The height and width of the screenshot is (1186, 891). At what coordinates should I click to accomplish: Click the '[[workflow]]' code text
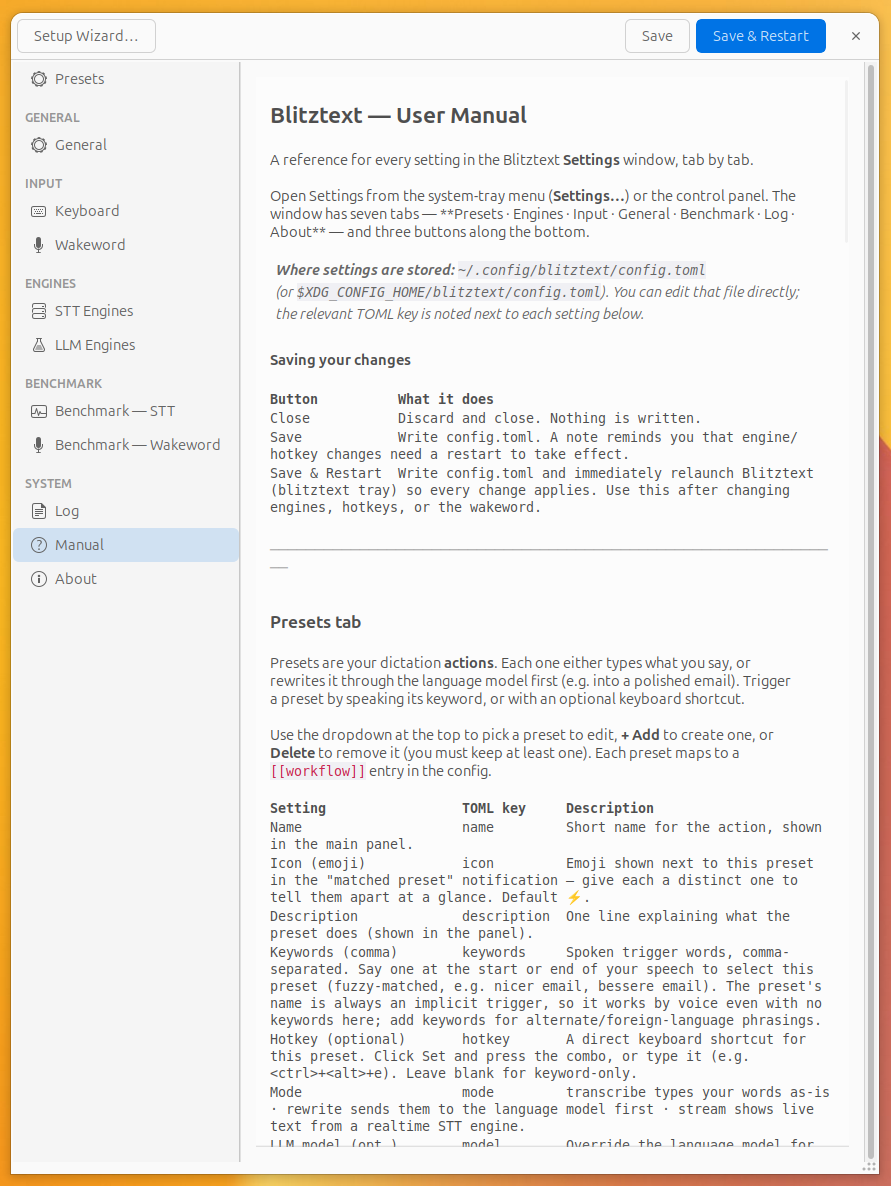pyautogui.click(x=318, y=772)
